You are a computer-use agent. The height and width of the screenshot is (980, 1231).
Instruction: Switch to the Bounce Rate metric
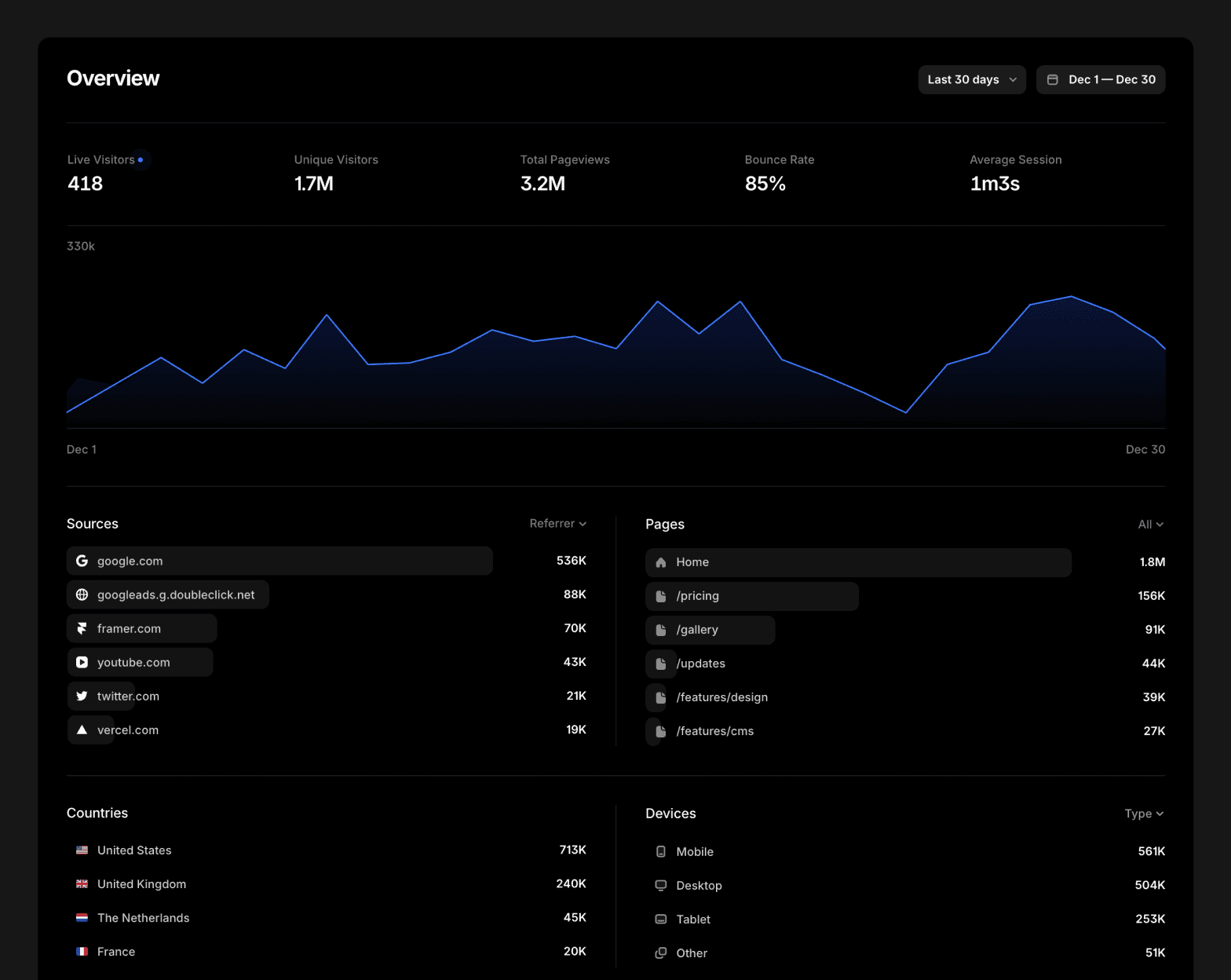coord(779,172)
